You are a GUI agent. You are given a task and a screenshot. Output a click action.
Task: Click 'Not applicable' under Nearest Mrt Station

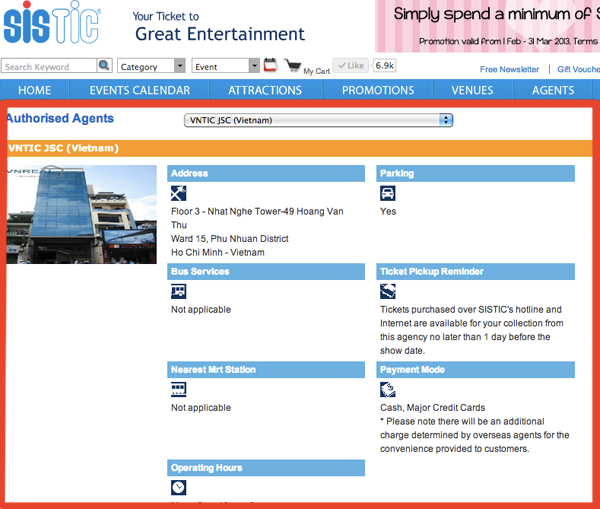pyautogui.click(x=201, y=408)
